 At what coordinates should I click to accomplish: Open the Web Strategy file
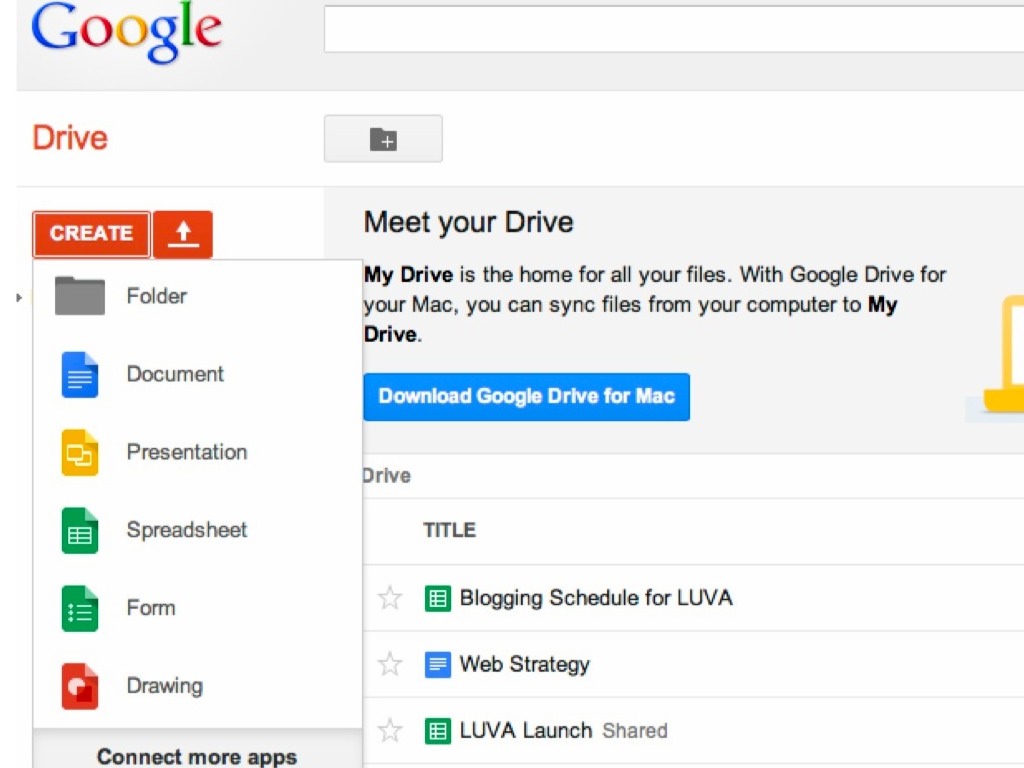(x=524, y=664)
